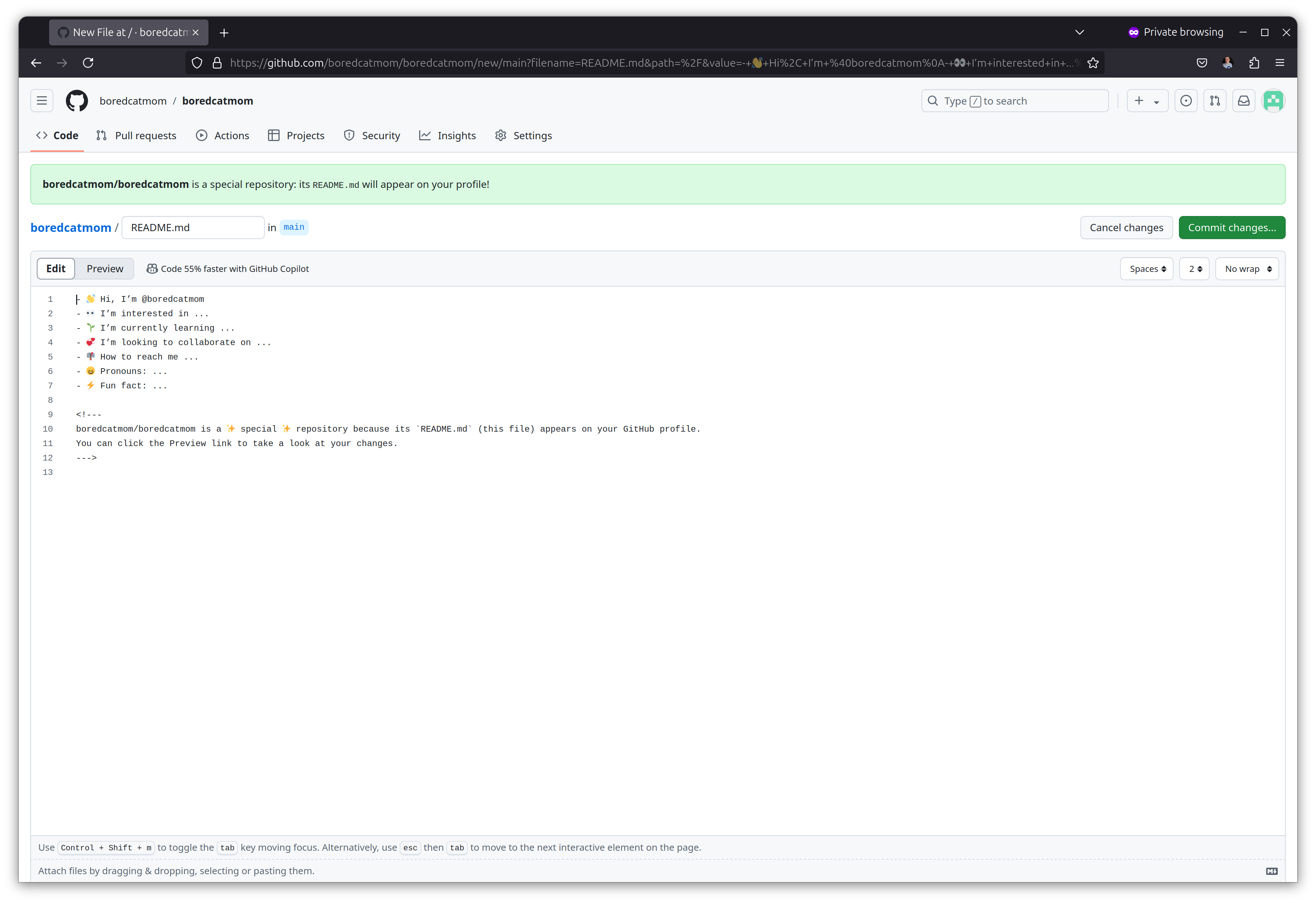The height and width of the screenshot is (903, 1316).
Task: Open the GitHub hamburger navigation menu
Action: click(41, 101)
